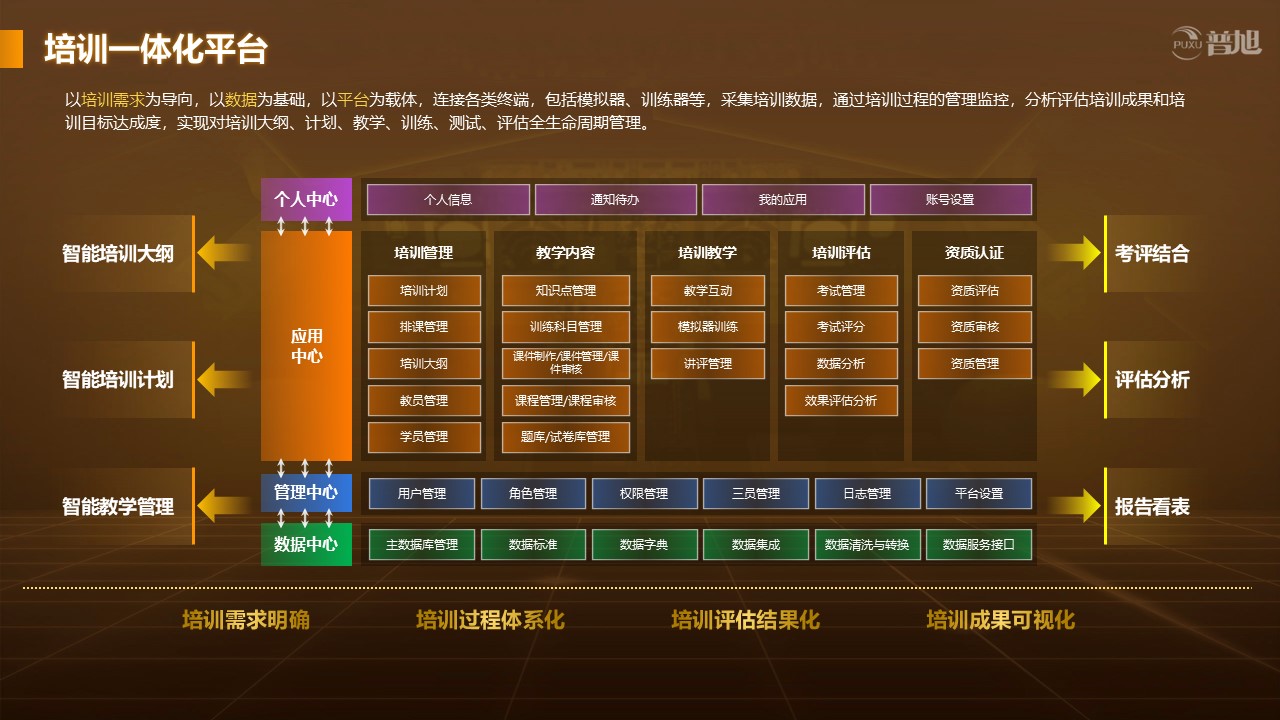Open the 个人中心 purple block
1280x720 pixels.
click(306, 199)
